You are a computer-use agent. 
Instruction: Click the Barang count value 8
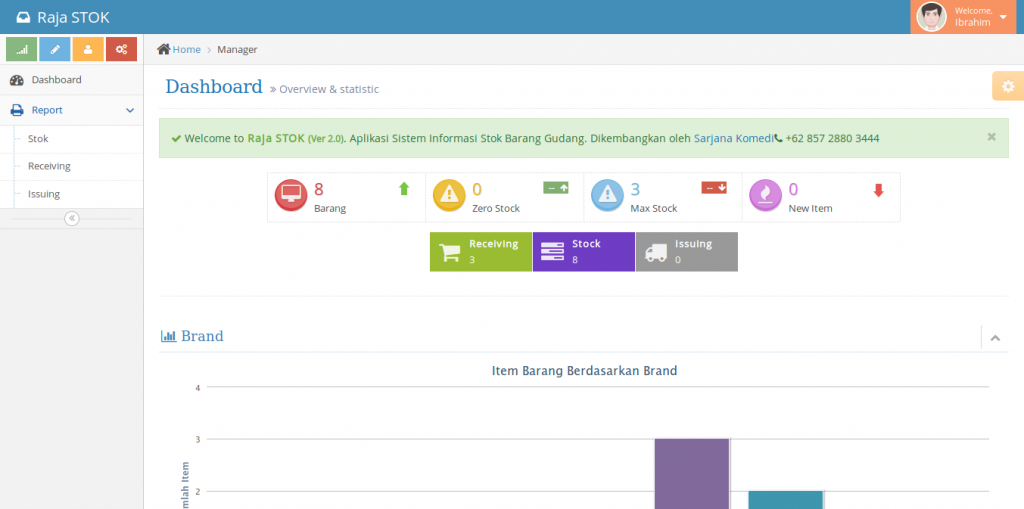click(x=319, y=189)
